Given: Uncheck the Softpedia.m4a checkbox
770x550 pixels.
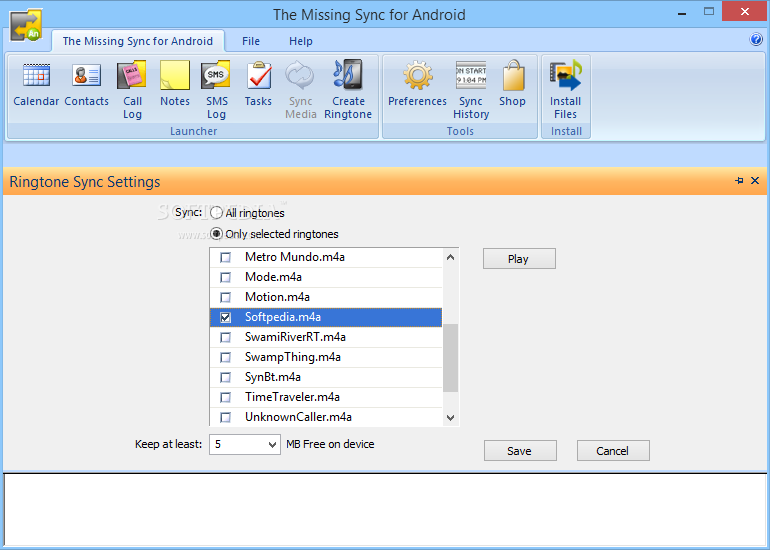Looking at the screenshot, I should (225, 317).
